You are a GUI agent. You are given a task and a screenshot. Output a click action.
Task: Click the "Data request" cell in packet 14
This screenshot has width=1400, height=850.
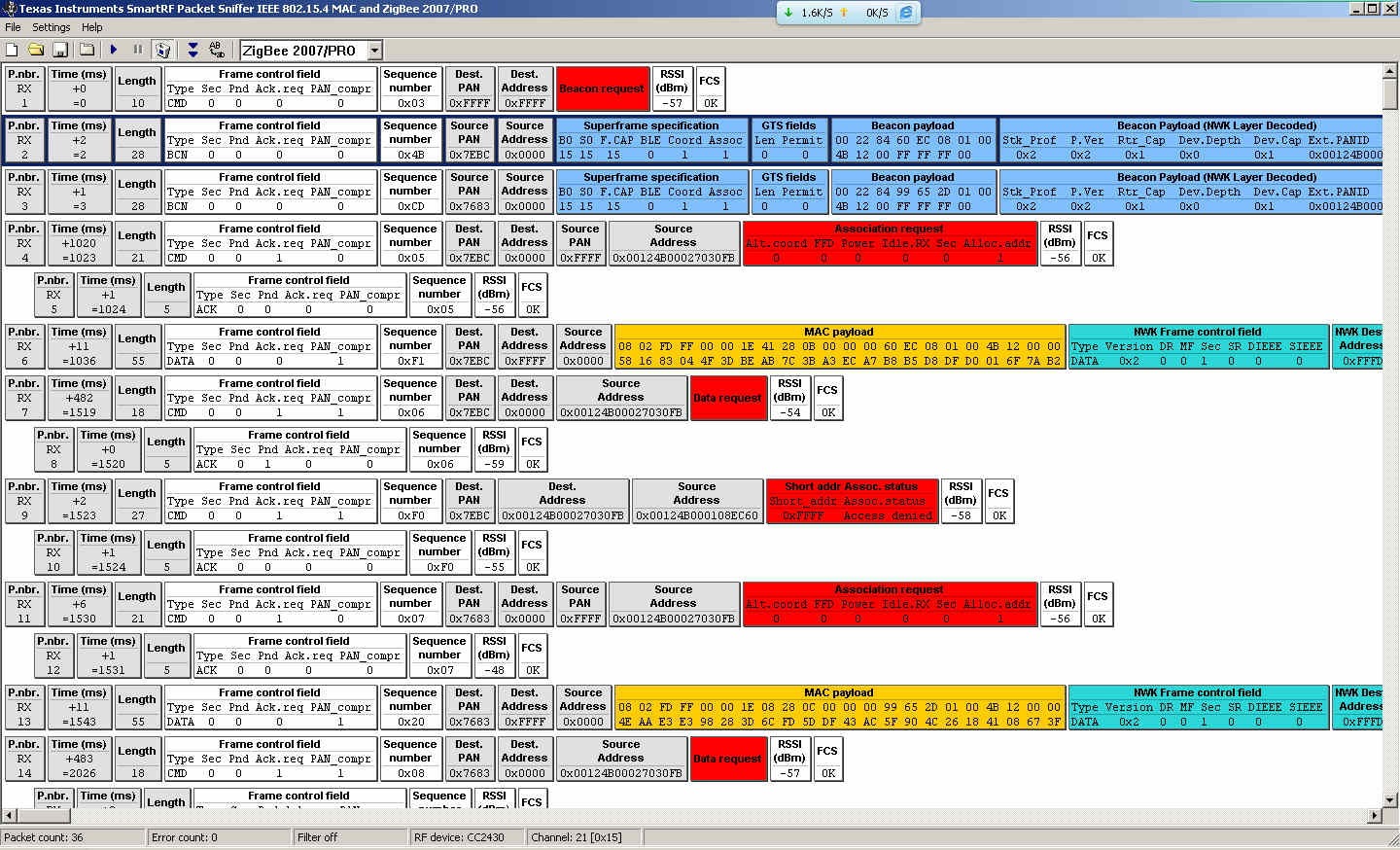(727, 759)
